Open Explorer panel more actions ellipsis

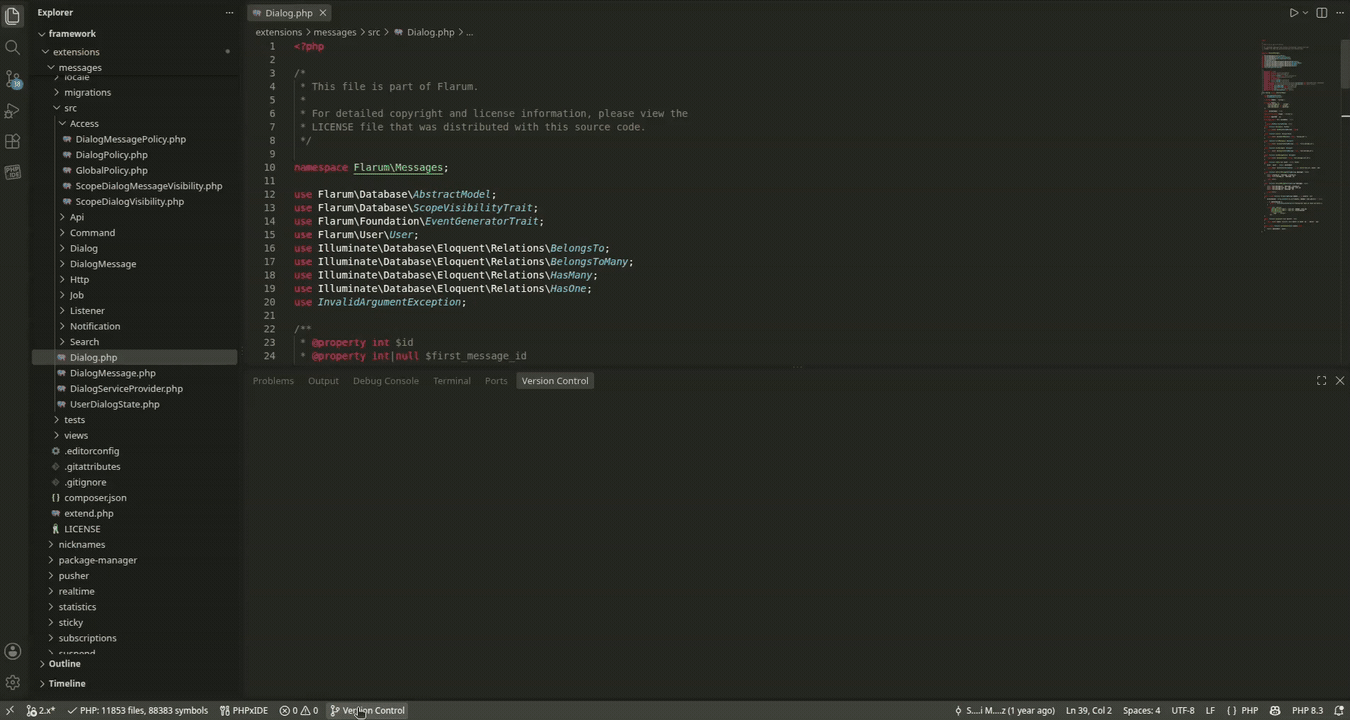click(229, 13)
